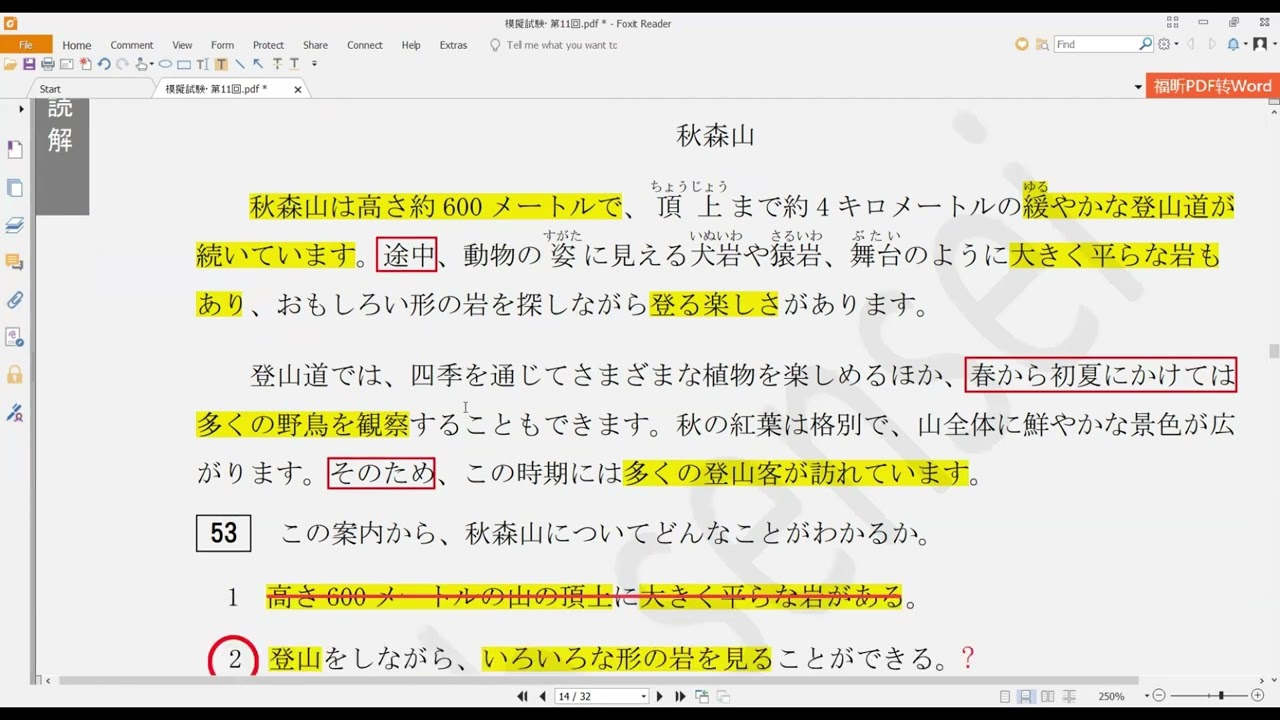Image resolution: width=1280 pixels, height=720 pixels.
Task: Go to the next page
Action: (x=659, y=696)
